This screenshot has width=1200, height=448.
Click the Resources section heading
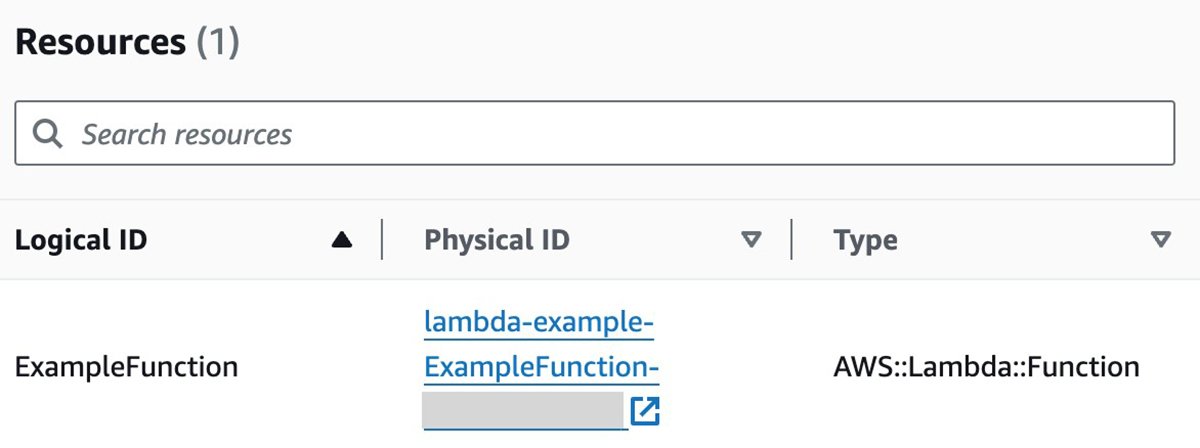click(x=100, y=42)
